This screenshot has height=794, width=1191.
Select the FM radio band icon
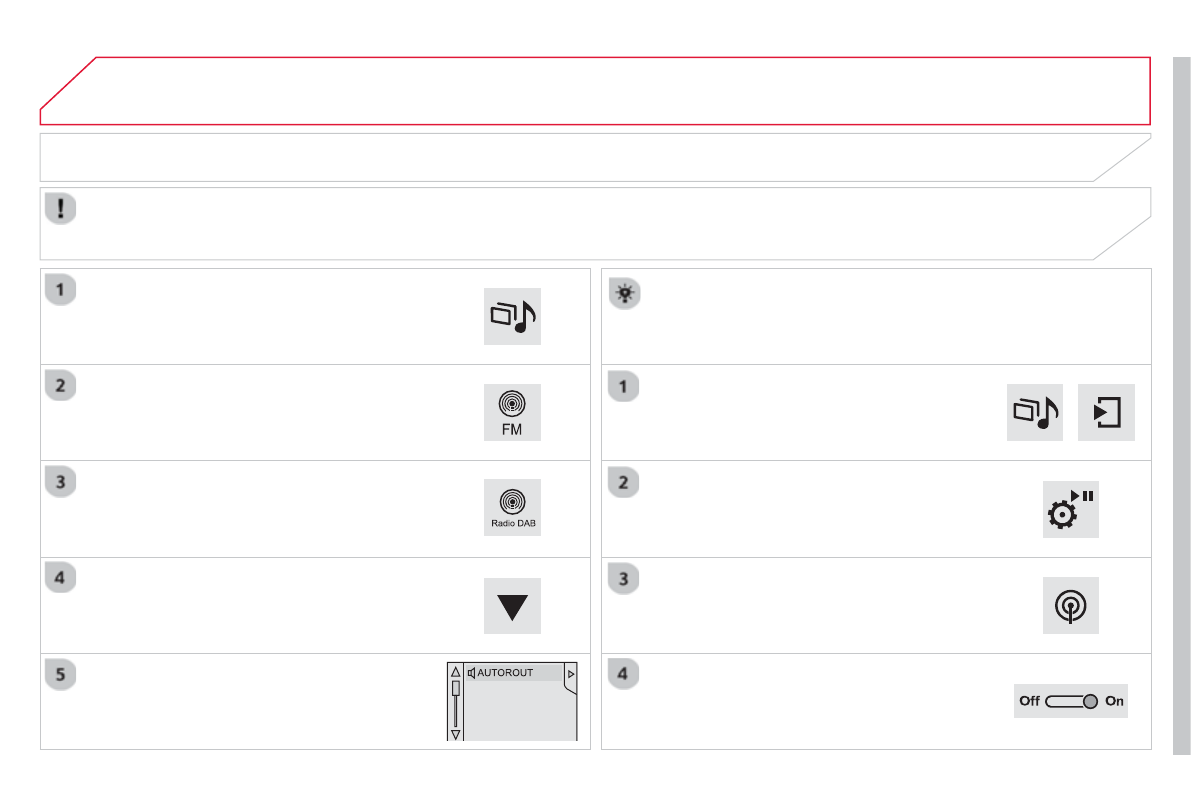(512, 412)
